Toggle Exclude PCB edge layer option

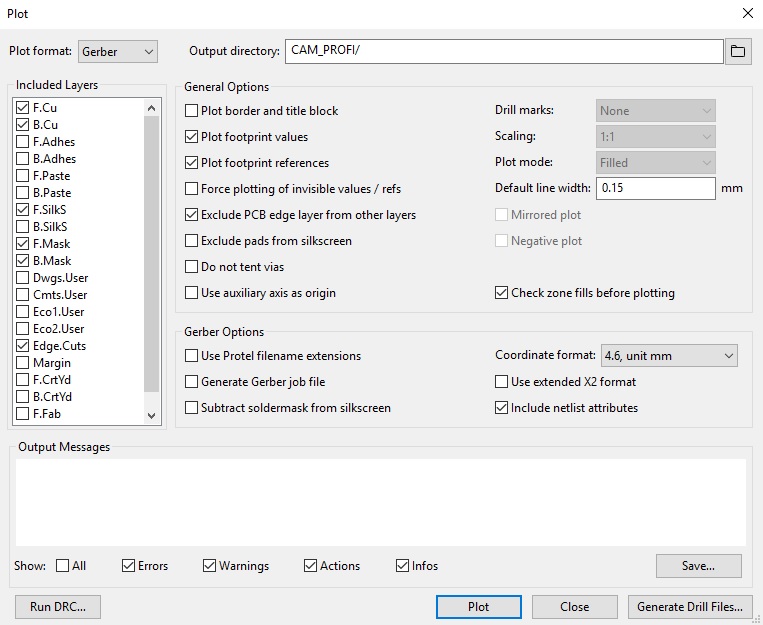coord(193,215)
